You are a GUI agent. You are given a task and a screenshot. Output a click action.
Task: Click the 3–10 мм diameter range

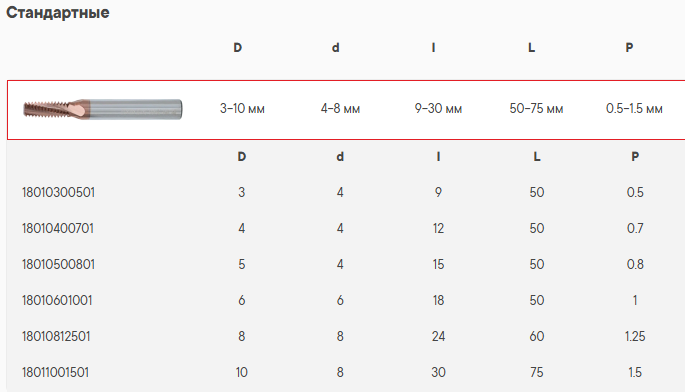coord(242,108)
